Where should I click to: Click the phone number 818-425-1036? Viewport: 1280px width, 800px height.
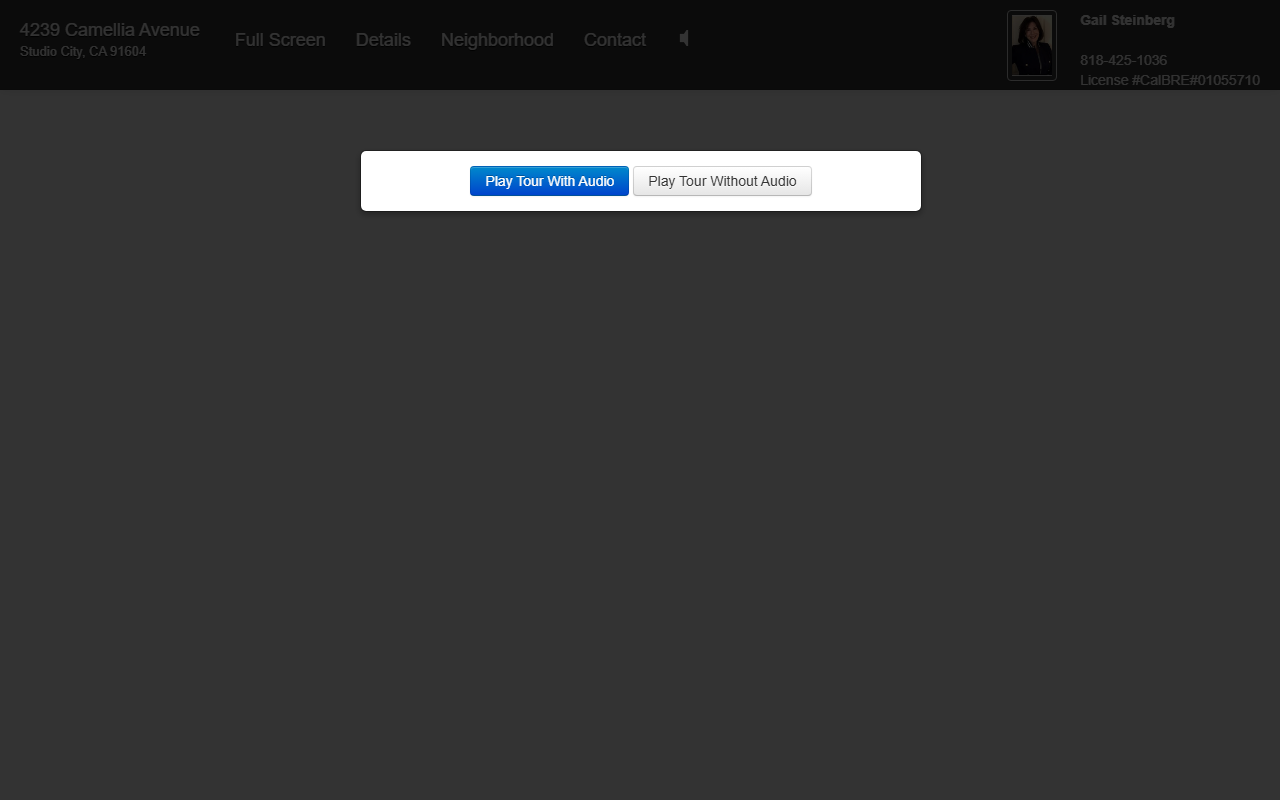pos(1123,60)
